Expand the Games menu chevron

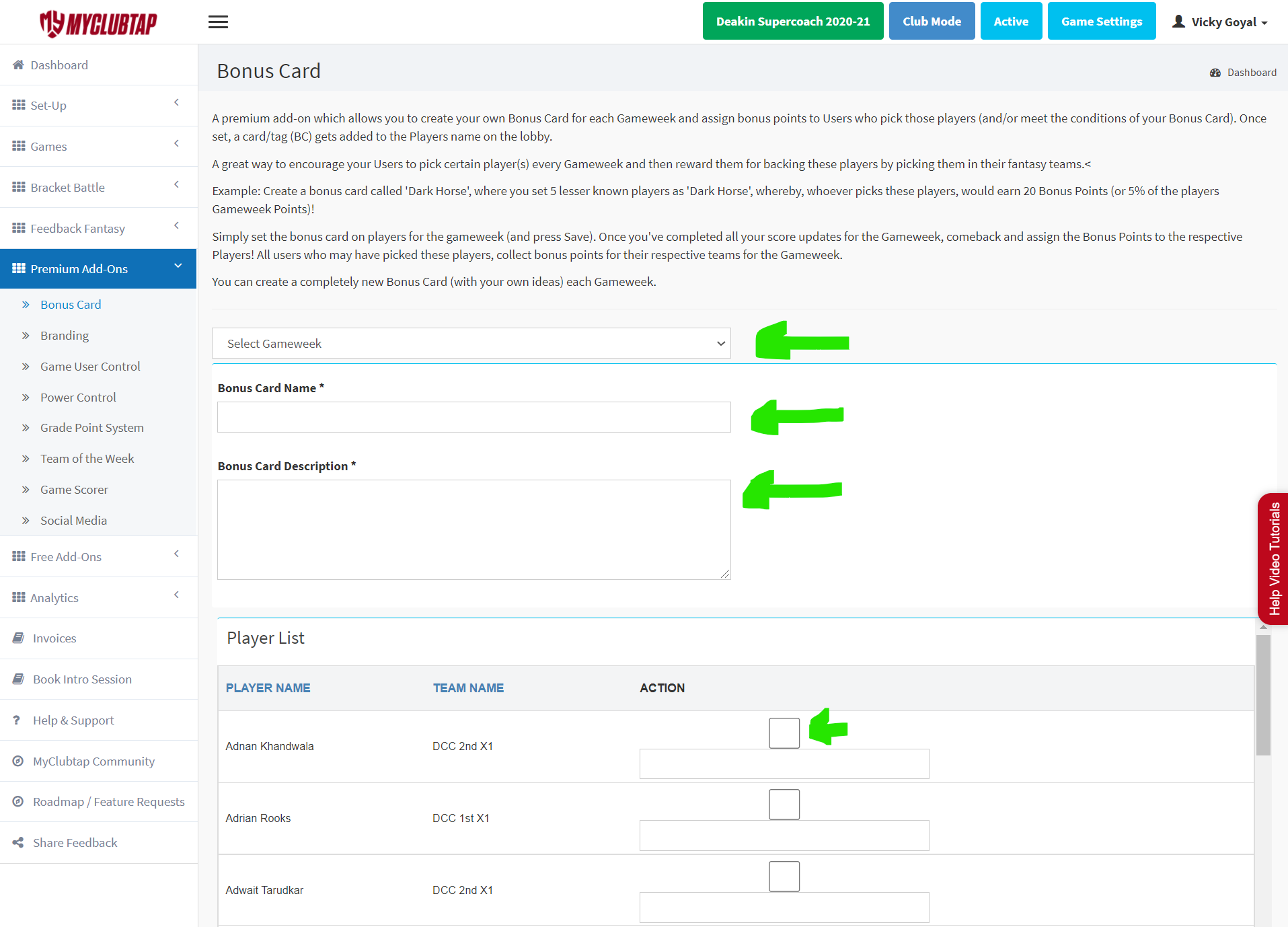tap(176, 143)
